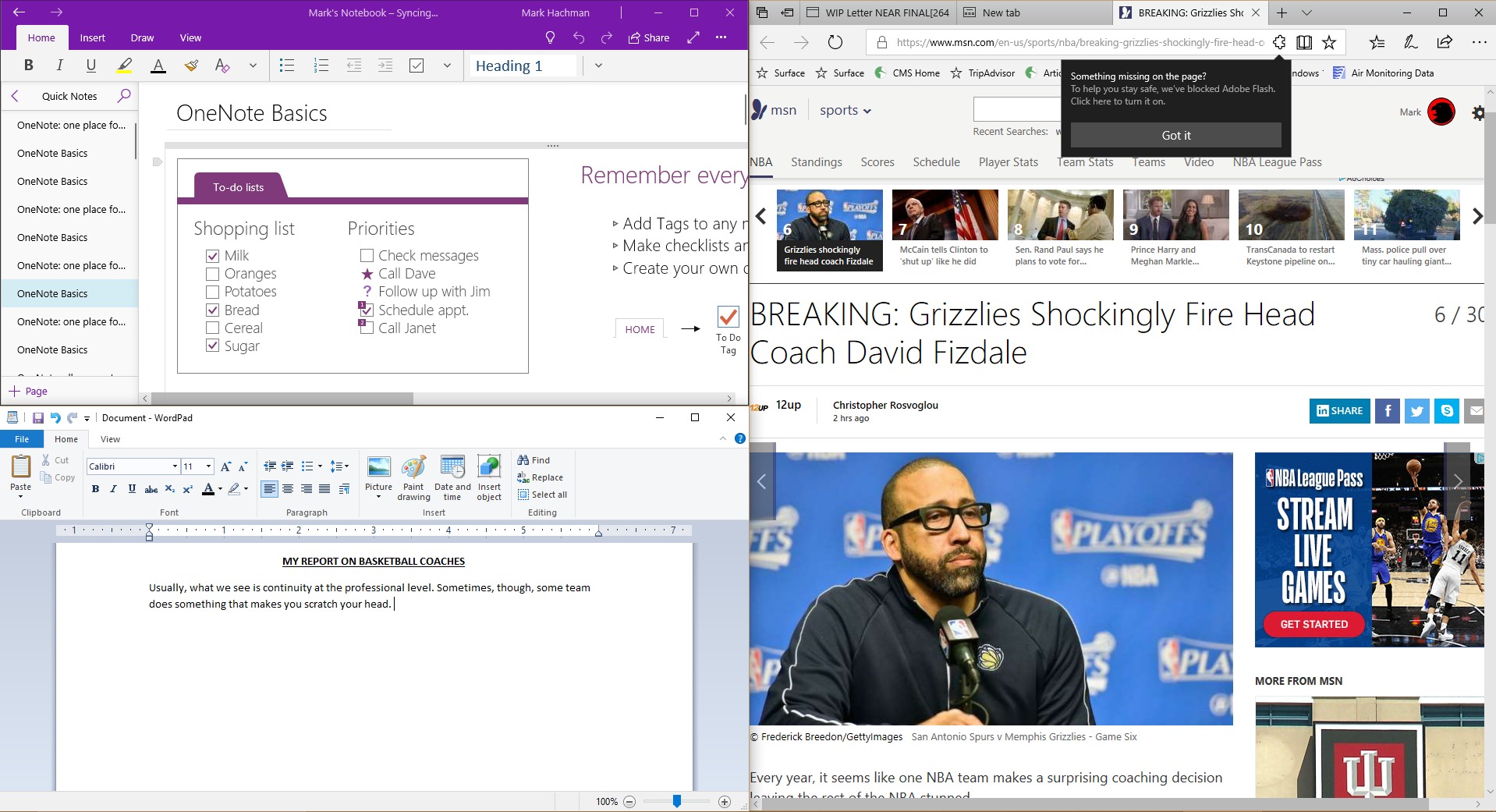Click GET STARTED on NBA League Pass ad
This screenshot has width=1496, height=812.
tap(1313, 624)
